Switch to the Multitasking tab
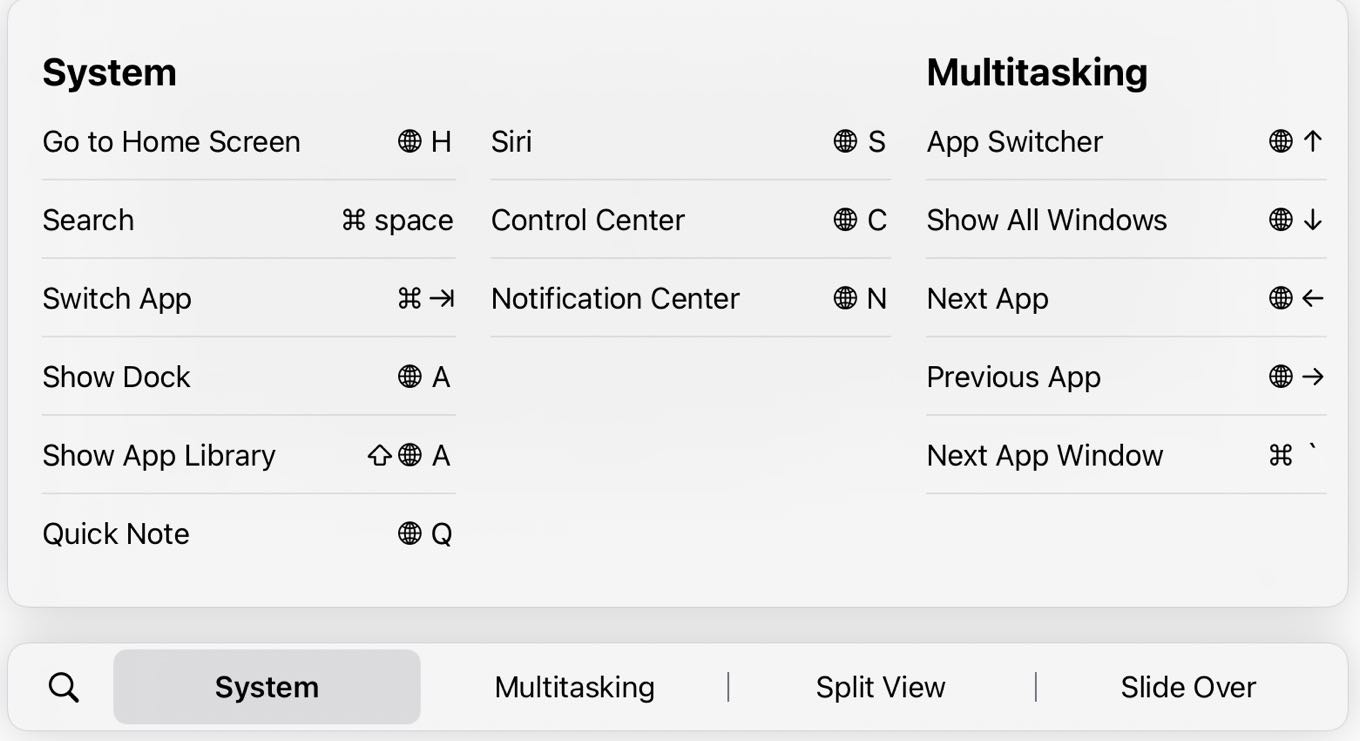 (x=574, y=687)
